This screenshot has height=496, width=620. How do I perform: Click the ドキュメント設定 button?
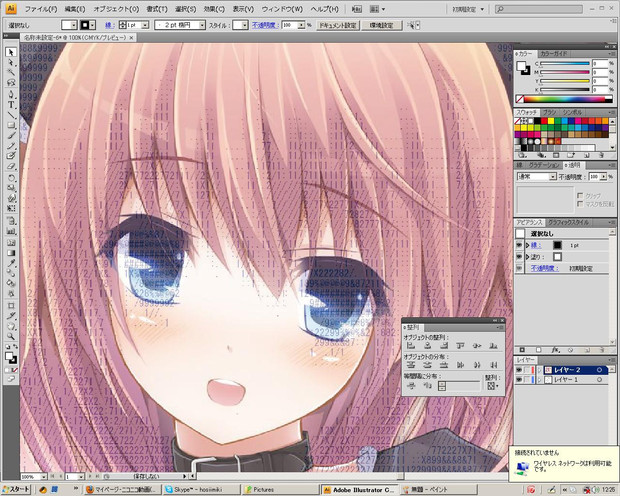(338, 25)
